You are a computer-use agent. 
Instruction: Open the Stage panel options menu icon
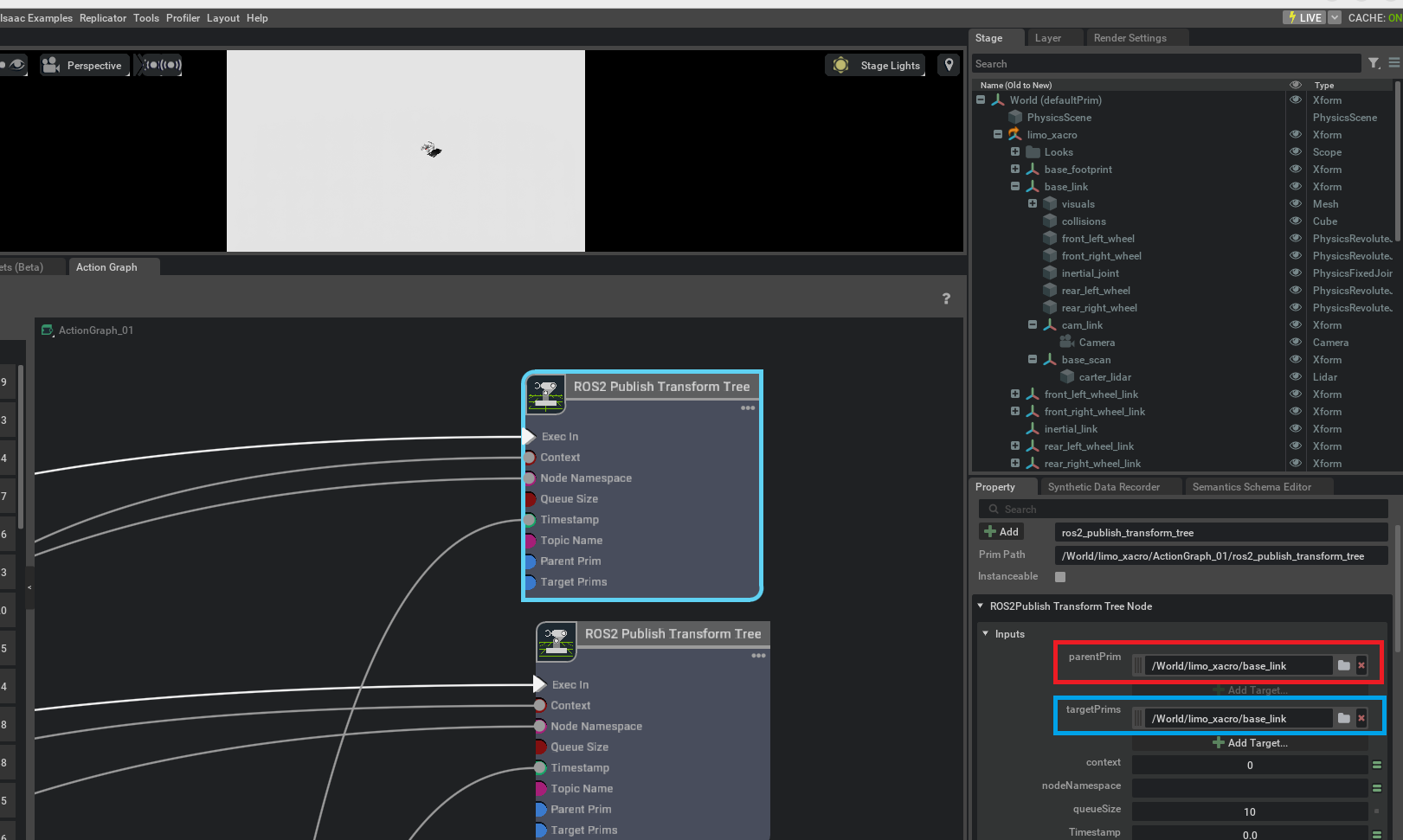tap(1394, 63)
